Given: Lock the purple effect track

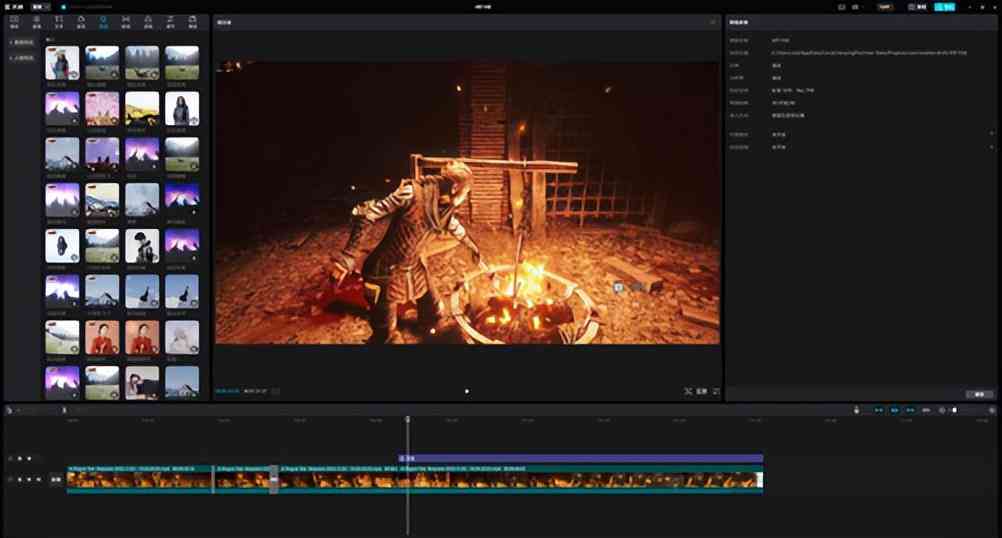Looking at the screenshot, I should 20,459.
